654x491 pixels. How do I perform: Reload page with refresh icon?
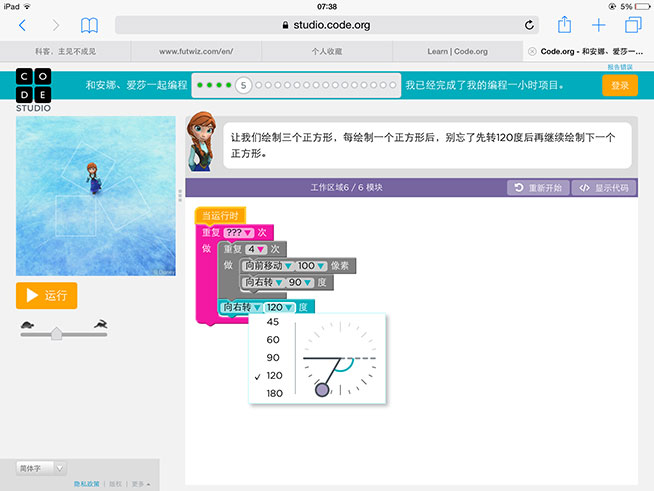pos(529,25)
